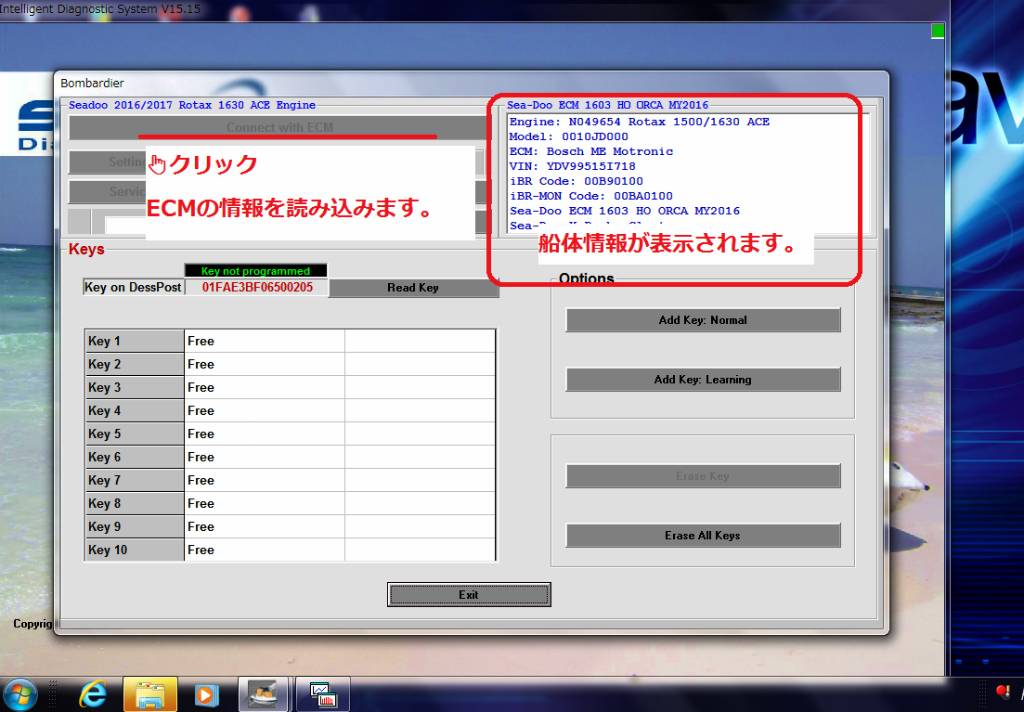Select the Key 5 Free cell
Screen dimensions: 1024x712
(x=264, y=434)
